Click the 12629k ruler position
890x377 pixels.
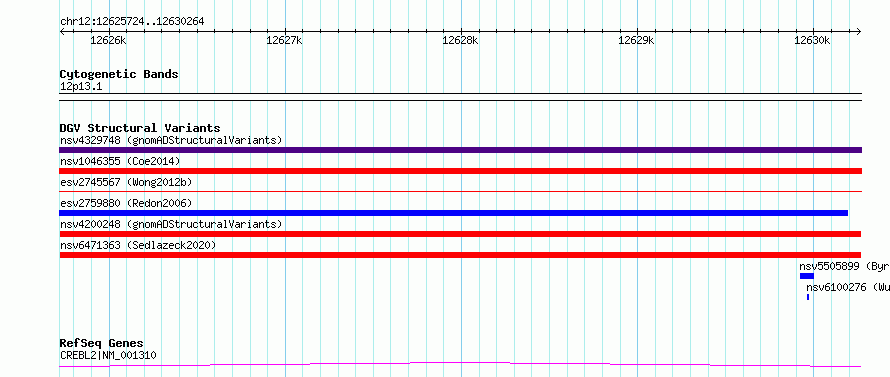(x=636, y=40)
